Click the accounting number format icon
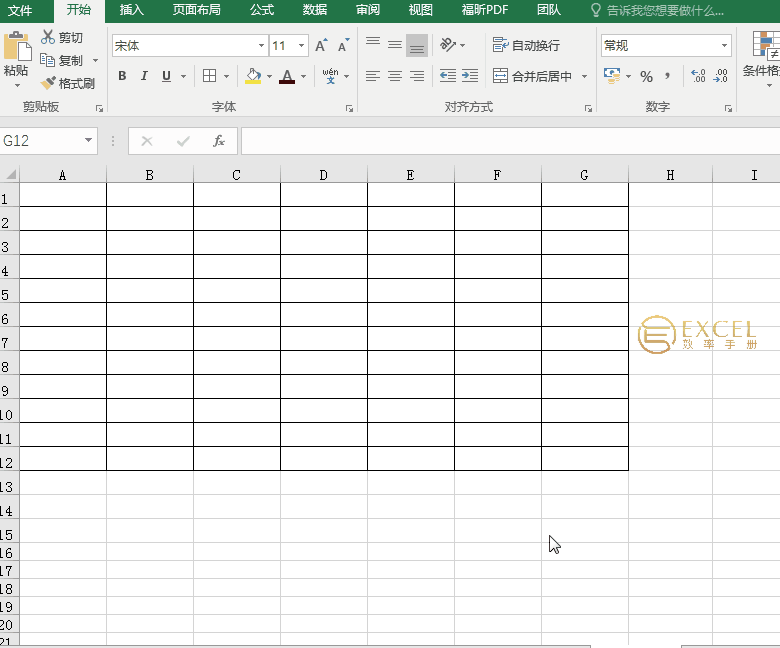 point(612,76)
